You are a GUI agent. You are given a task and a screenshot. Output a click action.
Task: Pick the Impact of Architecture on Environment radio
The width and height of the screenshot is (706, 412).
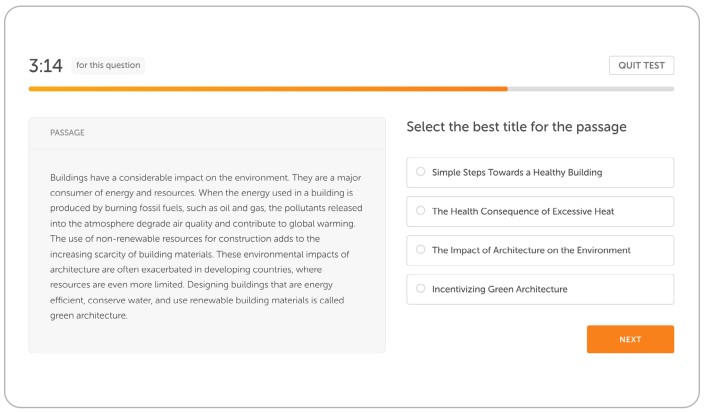point(421,249)
